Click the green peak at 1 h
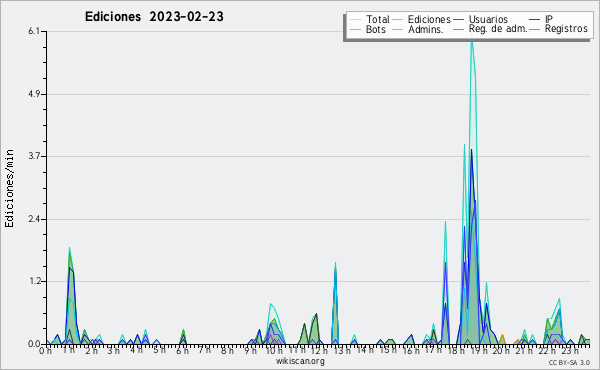 pyautogui.click(x=70, y=253)
